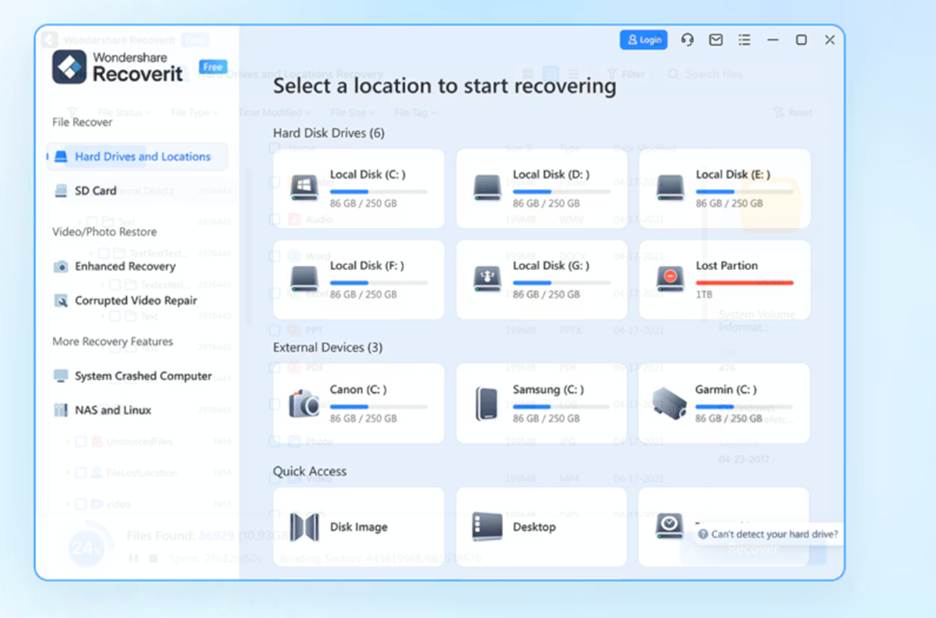The image size is (936, 618).
Task: Open Can't detect your hard drive? link
Action: click(x=774, y=534)
